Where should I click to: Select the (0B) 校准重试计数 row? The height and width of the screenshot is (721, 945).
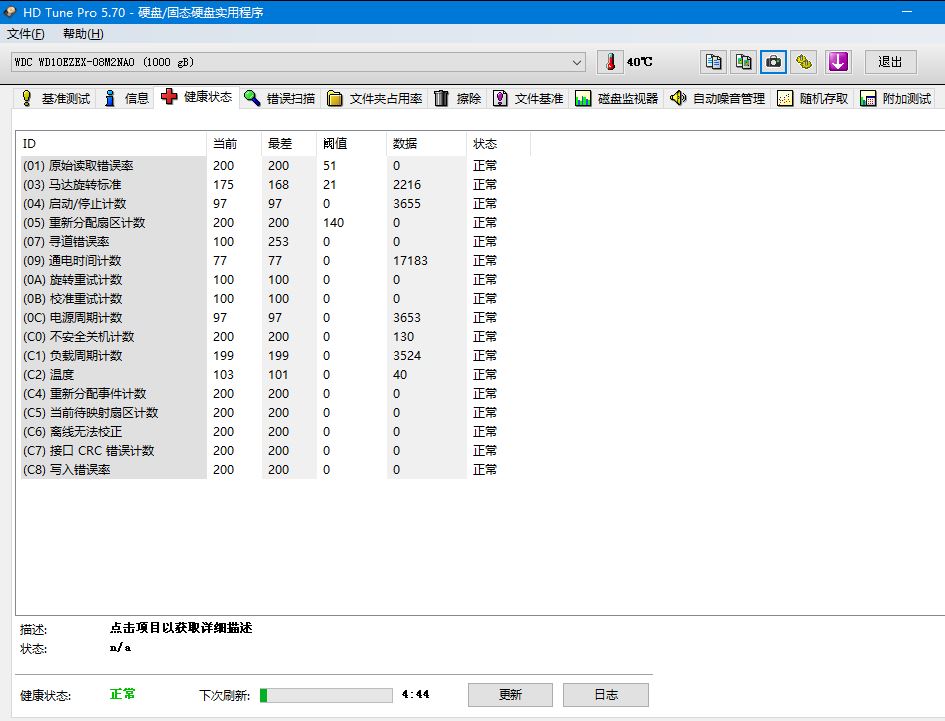(274, 298)
